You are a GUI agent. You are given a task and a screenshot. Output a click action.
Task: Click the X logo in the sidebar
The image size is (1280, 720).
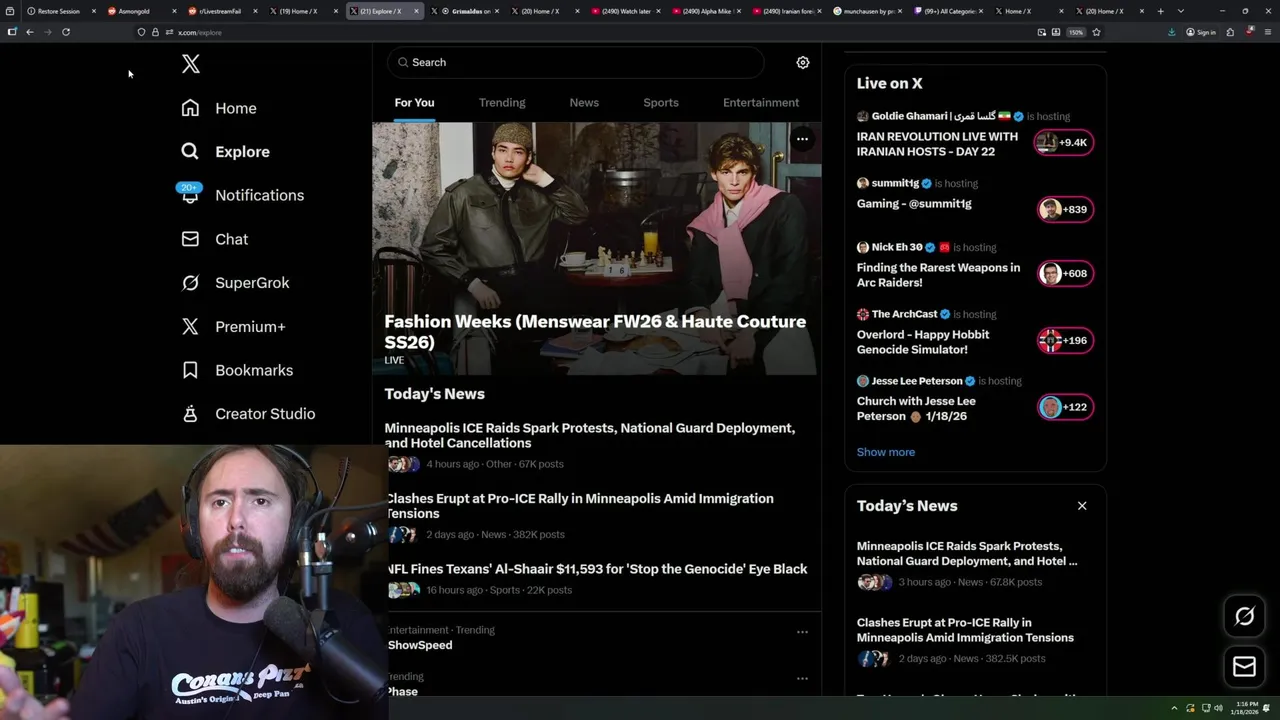tap(191, 64)
